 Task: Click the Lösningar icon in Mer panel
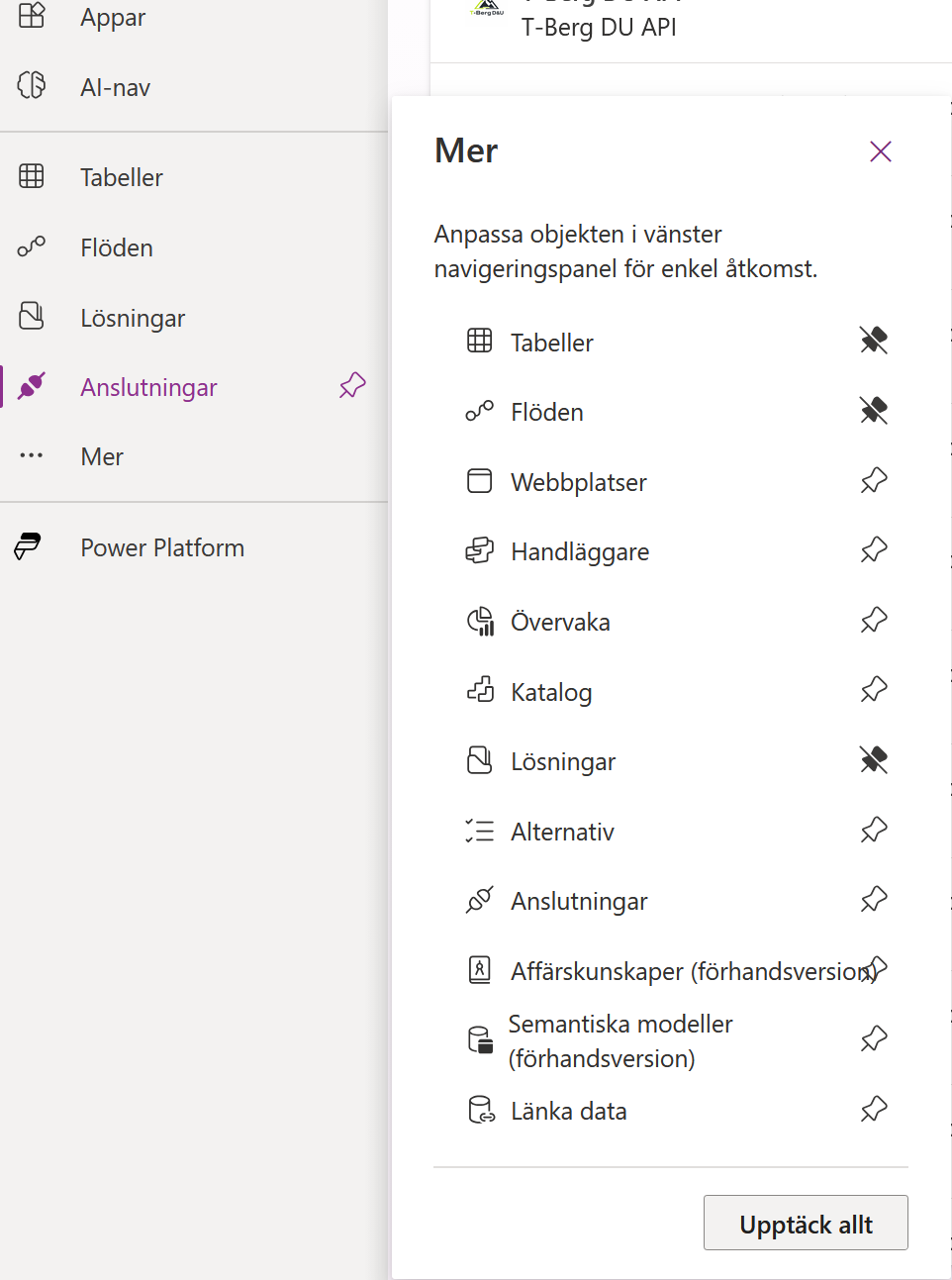pos(480,759)
